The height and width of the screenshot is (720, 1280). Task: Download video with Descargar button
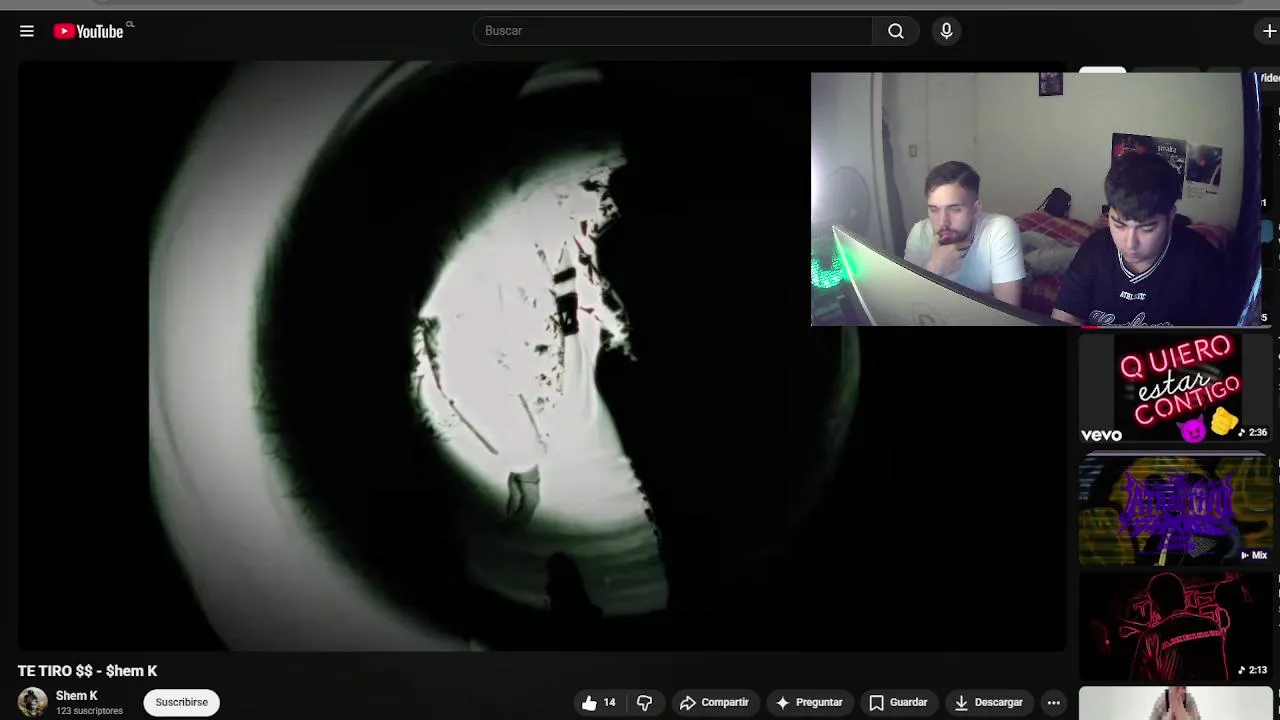click(989, 703)
